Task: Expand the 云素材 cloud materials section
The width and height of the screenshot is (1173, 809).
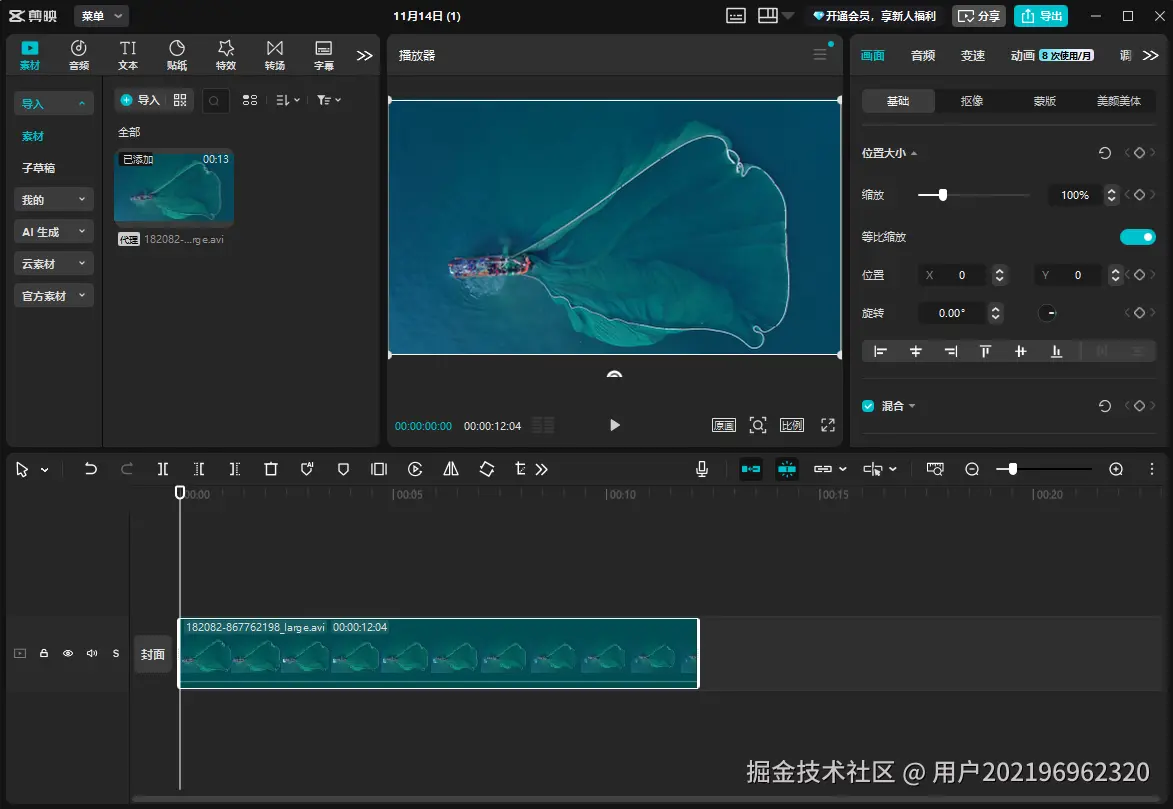Action: click(53, 264)
